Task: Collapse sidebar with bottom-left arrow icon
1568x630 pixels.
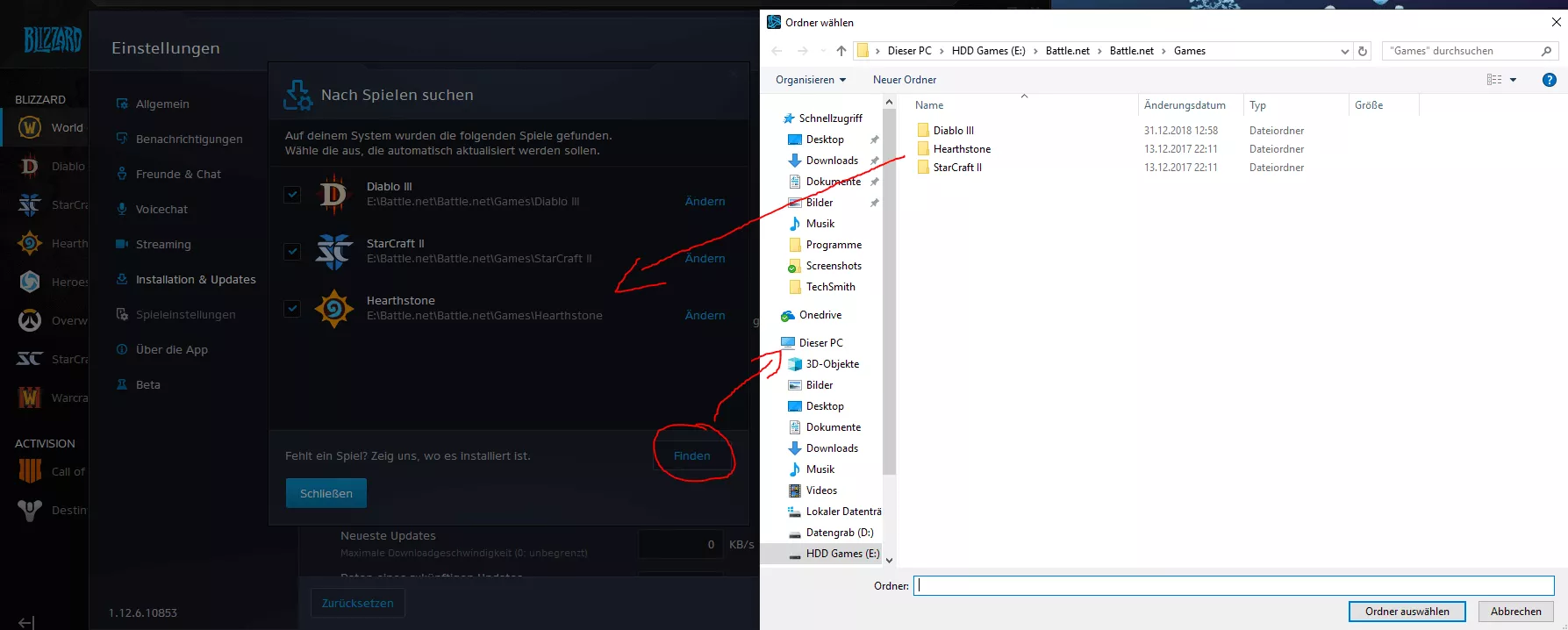Action: 26,622
